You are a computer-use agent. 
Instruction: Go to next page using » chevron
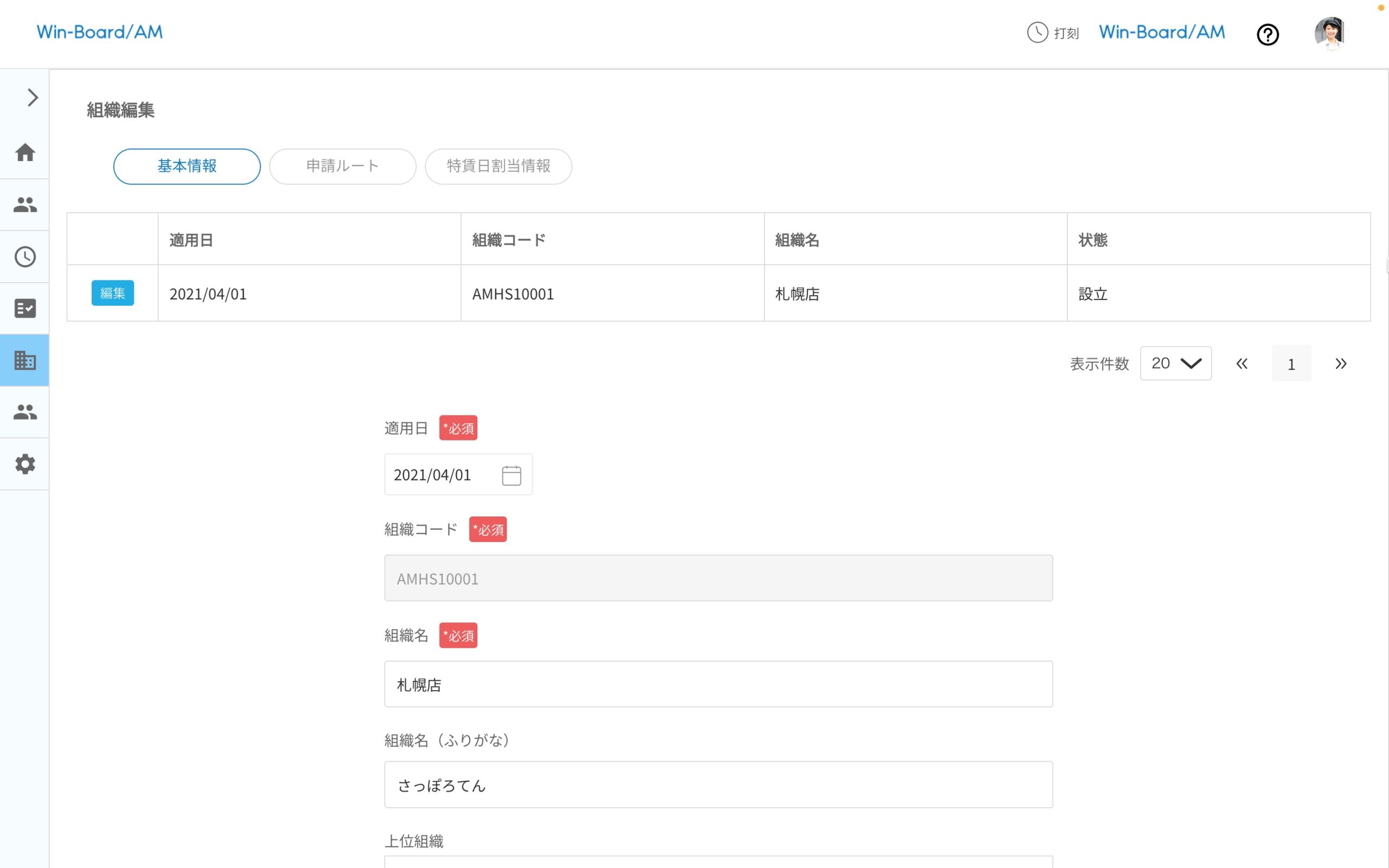[1341, 363]
